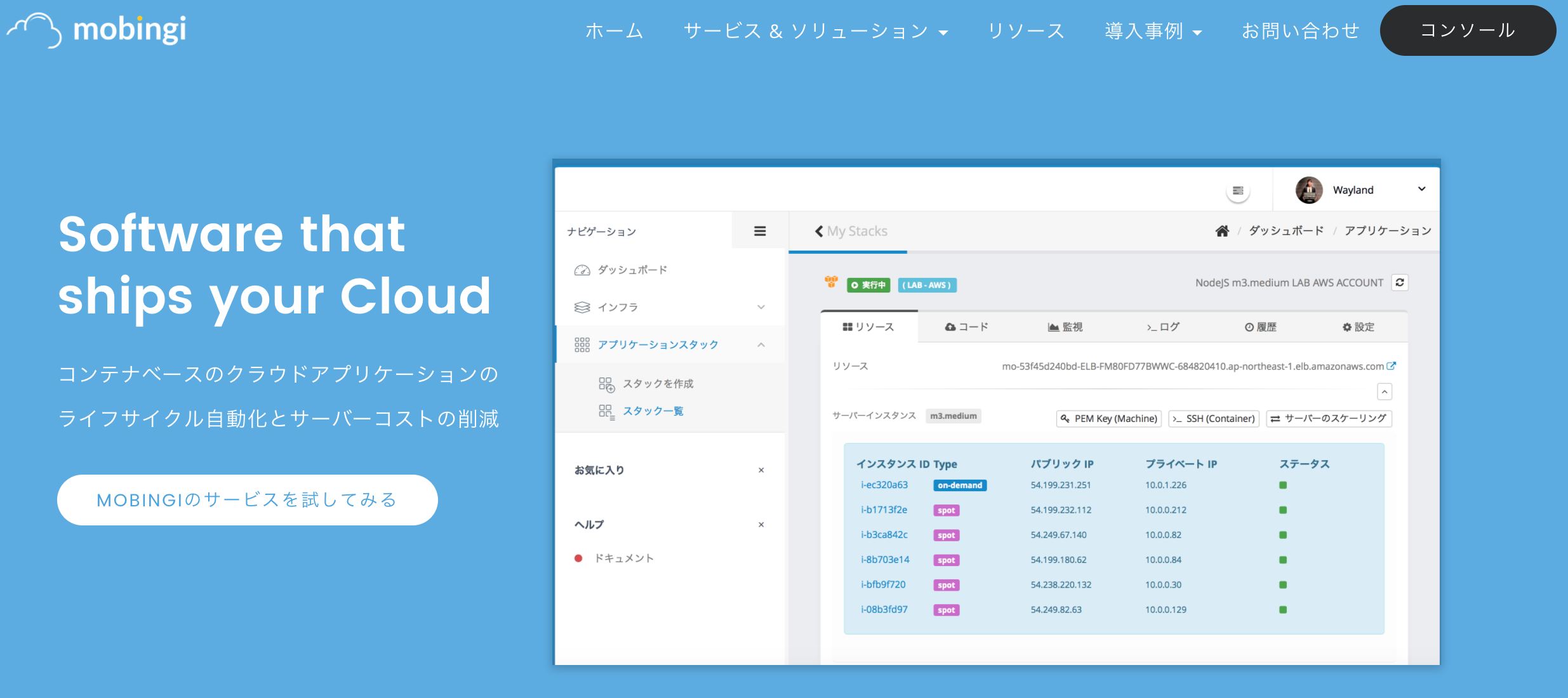Click public IP 54.199.231.251
The height and width of the screenshot is (698, 1568).
[x=1061, y=485]
